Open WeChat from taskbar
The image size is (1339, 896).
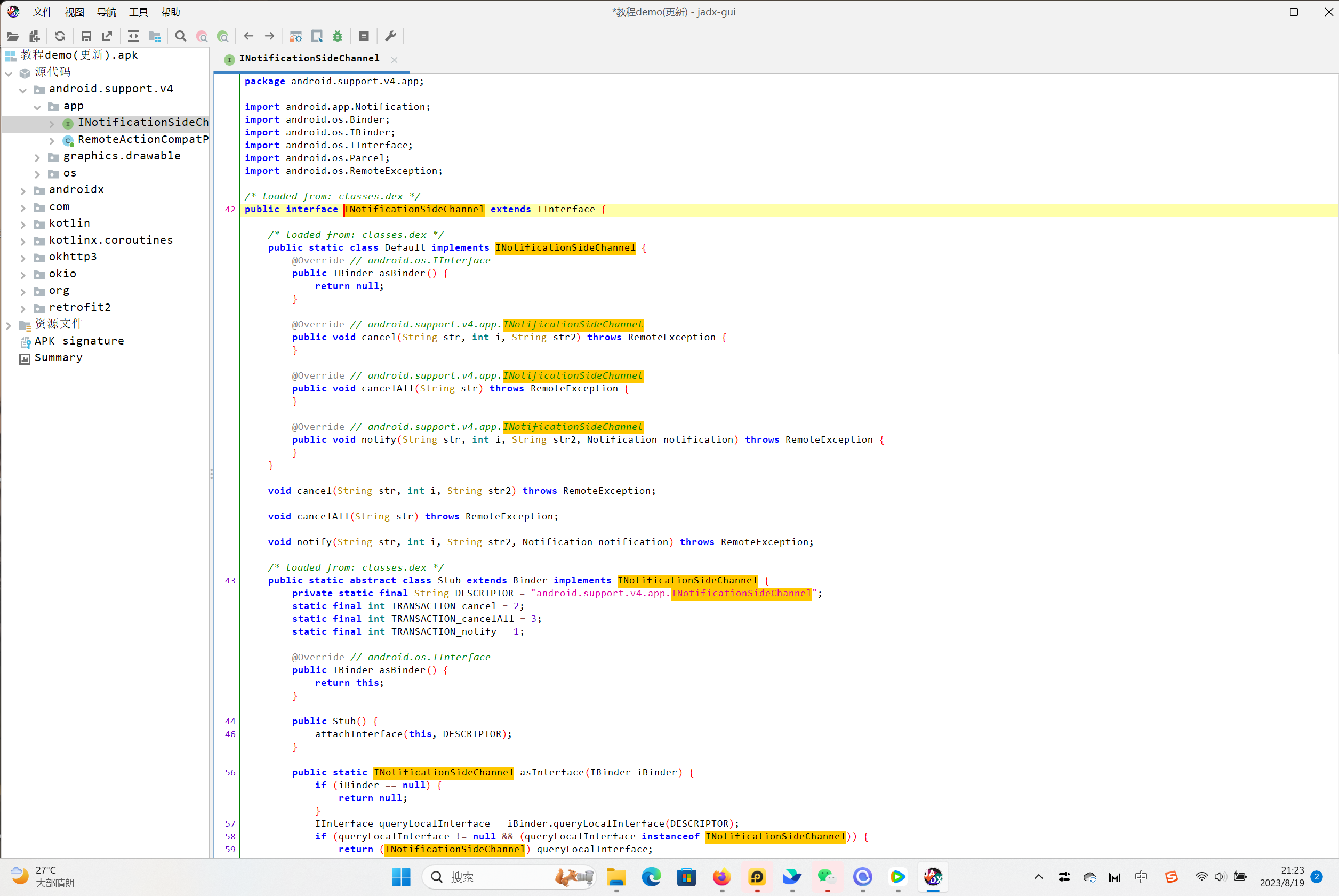click(x=827, y=877)
